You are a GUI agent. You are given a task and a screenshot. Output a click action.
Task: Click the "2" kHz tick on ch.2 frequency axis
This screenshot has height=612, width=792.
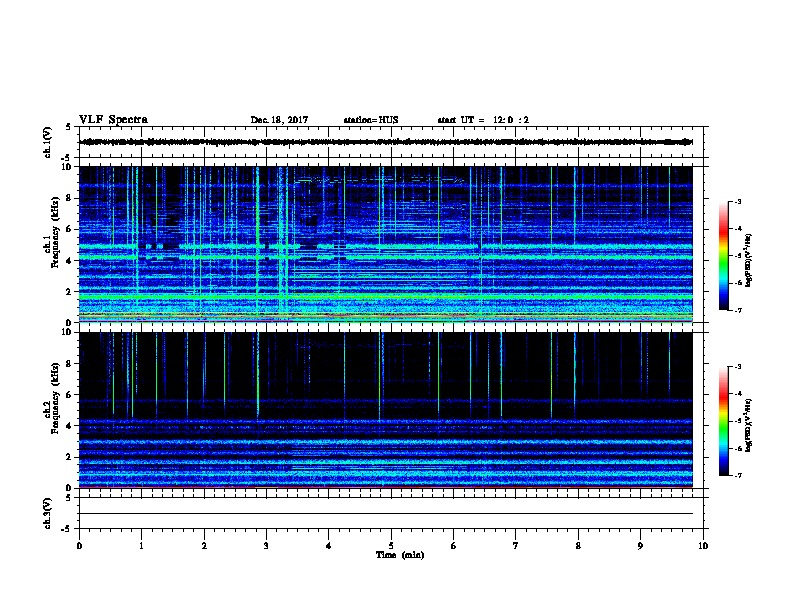69,457
